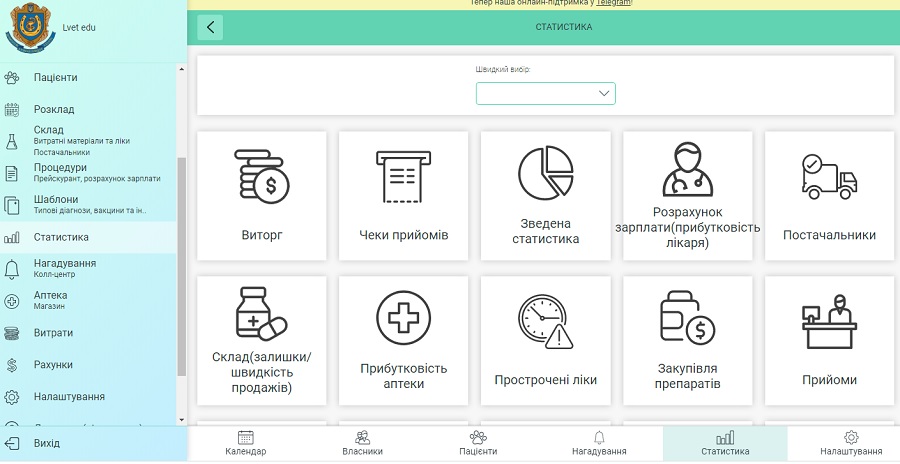Click the bell icon beside sidebar Нагадування
900x464 pixels.
tap(11, 269)
